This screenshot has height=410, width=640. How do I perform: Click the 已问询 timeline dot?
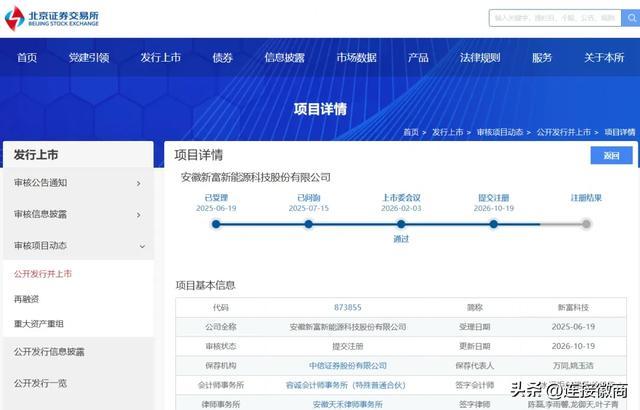tap(309, 224)
